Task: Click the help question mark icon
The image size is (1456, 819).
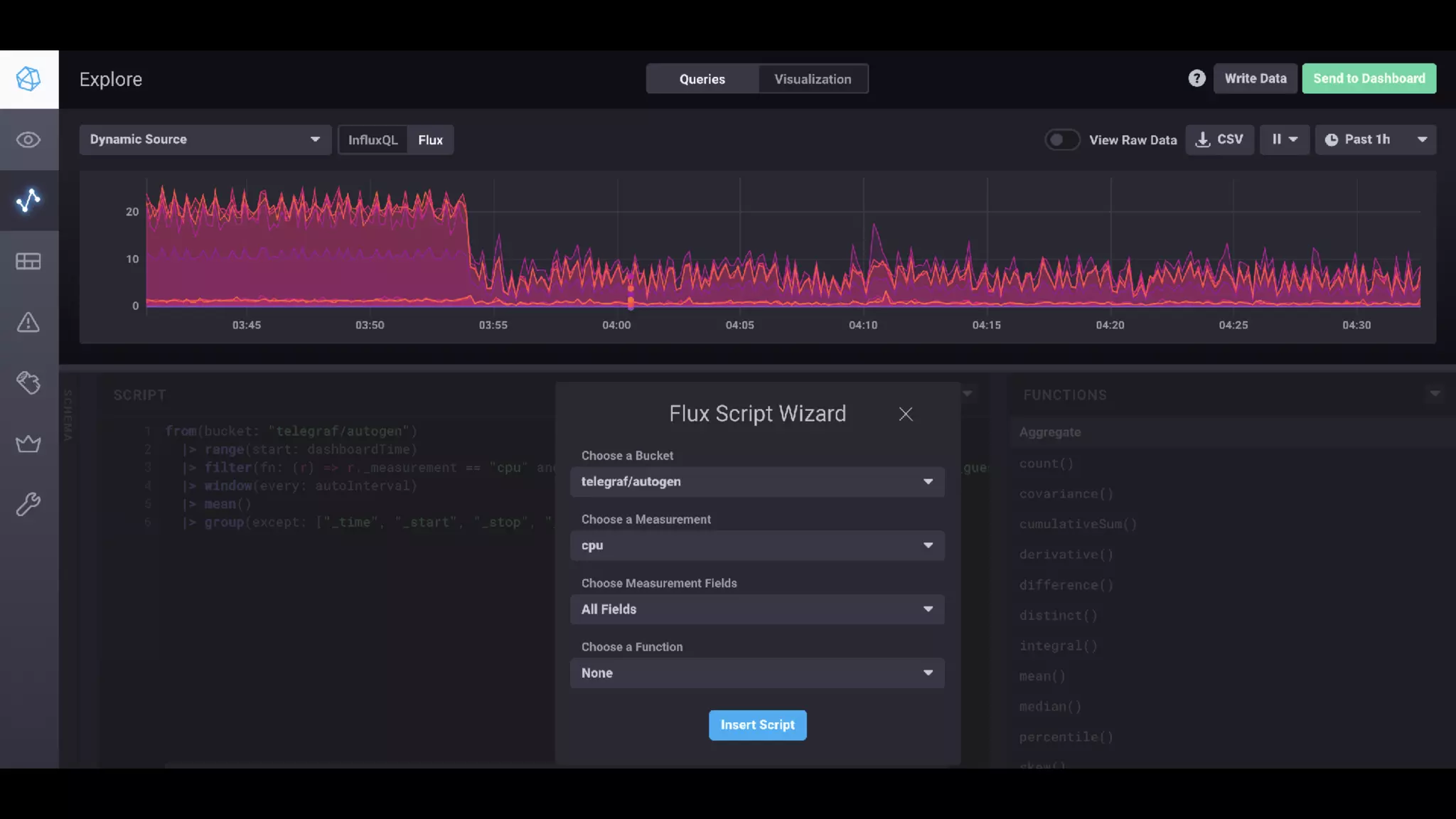Action: point(1197,79)
